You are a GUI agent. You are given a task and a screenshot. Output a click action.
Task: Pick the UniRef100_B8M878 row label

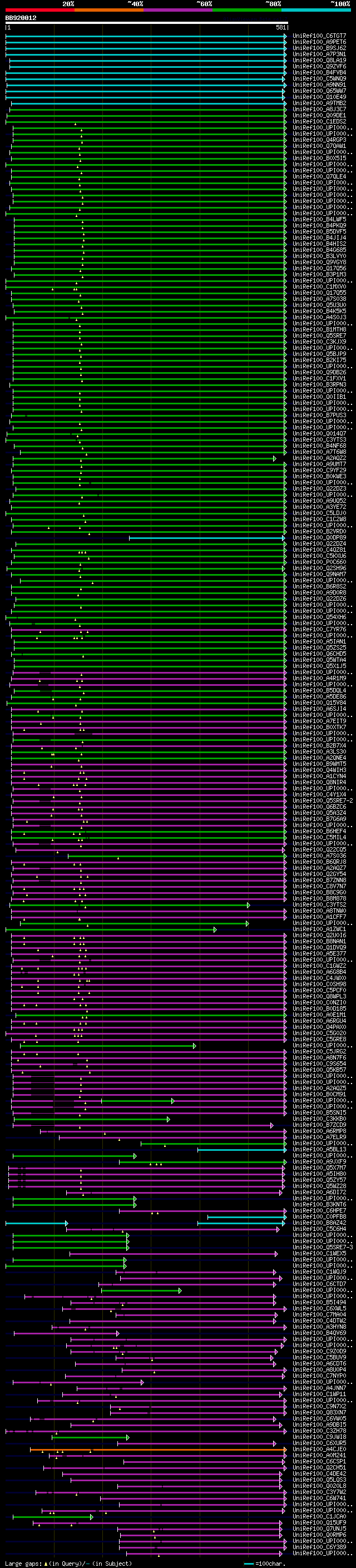click(x=319, y=898)
